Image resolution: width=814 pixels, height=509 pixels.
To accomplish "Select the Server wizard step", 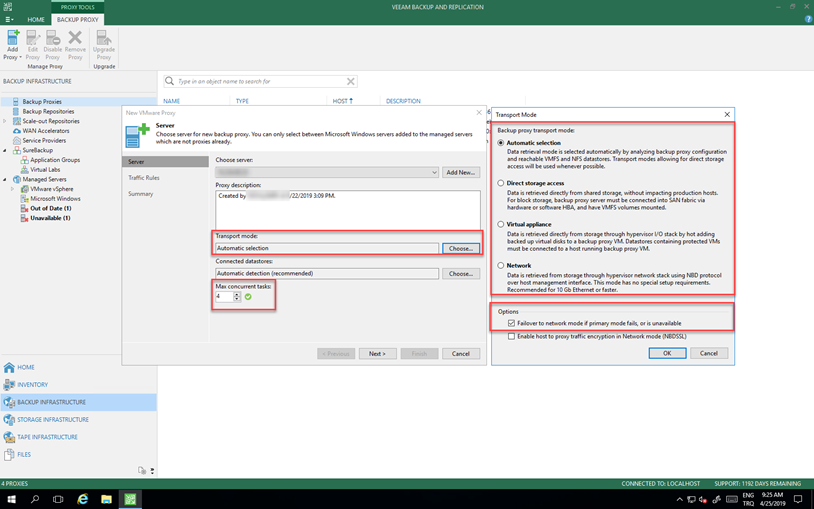I will click(x=165, y=162).
